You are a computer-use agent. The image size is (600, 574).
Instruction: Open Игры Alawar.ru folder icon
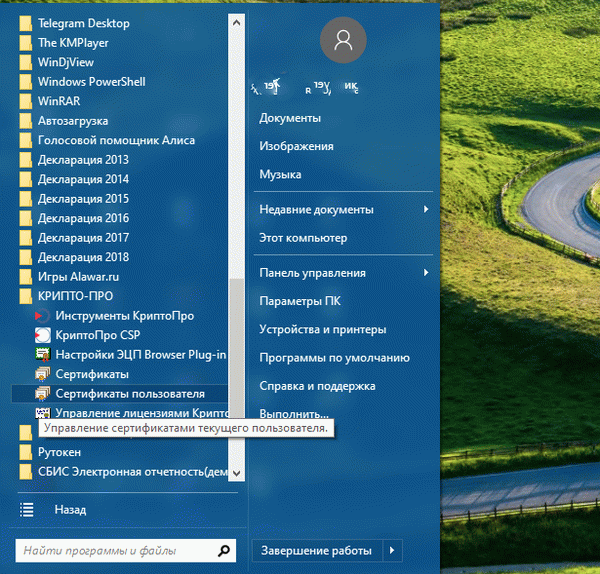26,277
